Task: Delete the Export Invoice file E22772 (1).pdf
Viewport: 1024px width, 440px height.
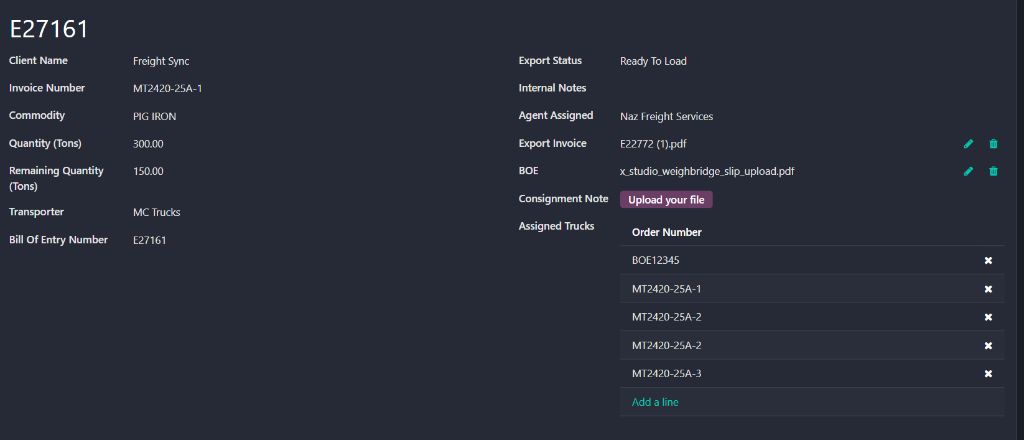Action: click(993, 144)
